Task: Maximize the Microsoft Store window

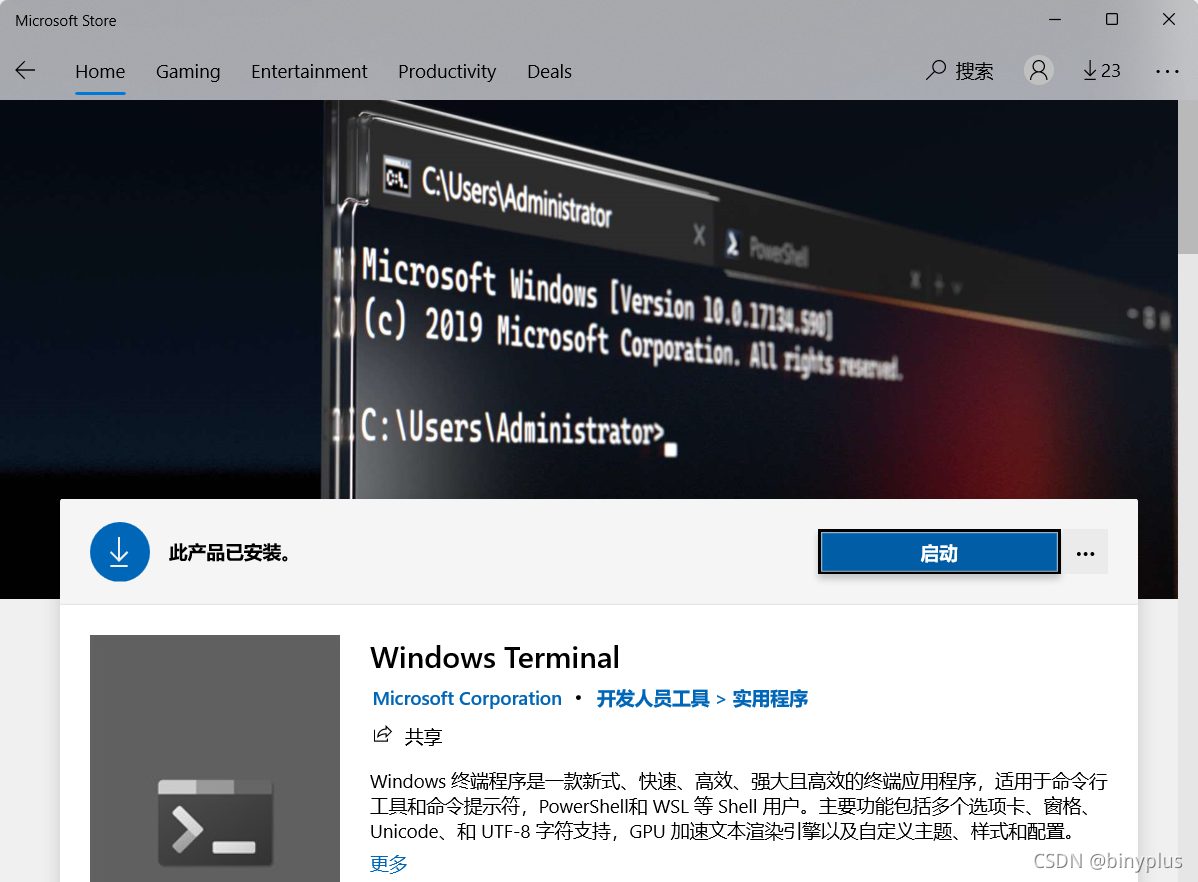Action: (1112, 20)
